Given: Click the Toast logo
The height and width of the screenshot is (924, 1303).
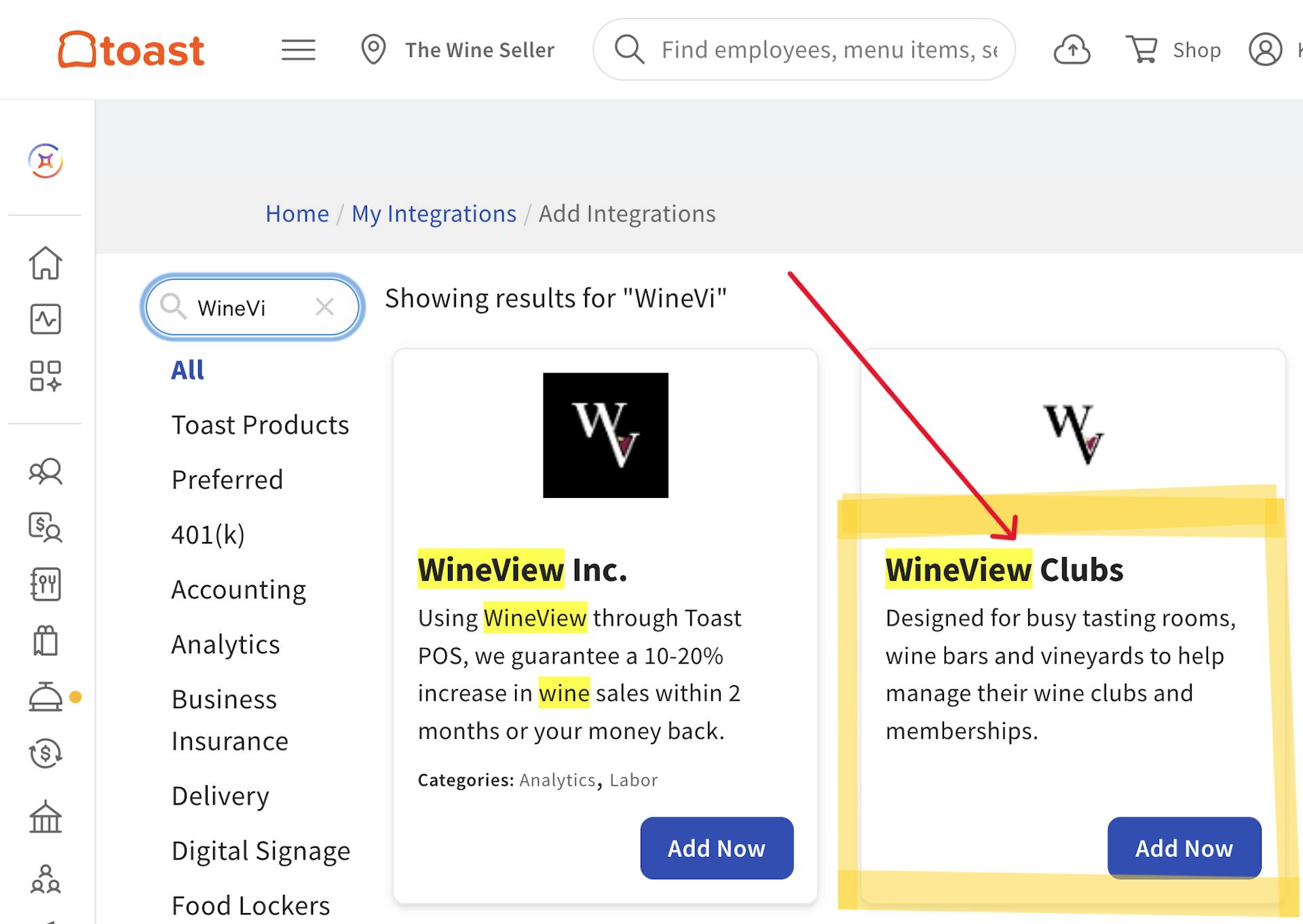Looking at the screenshot, I should 131,50.
